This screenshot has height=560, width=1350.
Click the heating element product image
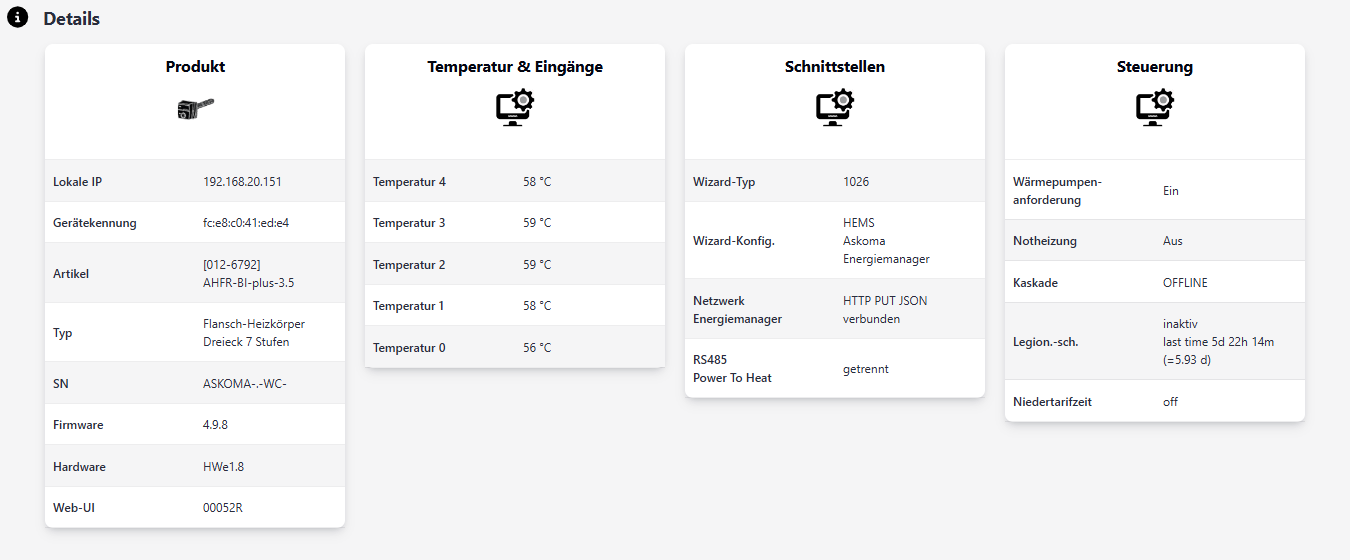pos(195,109)
